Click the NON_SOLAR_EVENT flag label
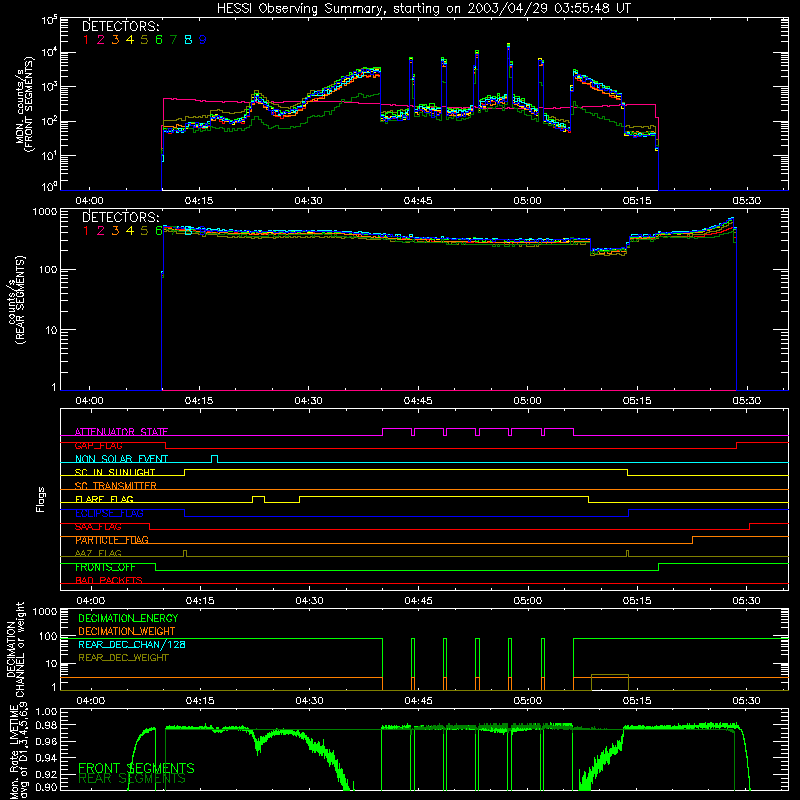Screen dimensions: 800x800 121,459
